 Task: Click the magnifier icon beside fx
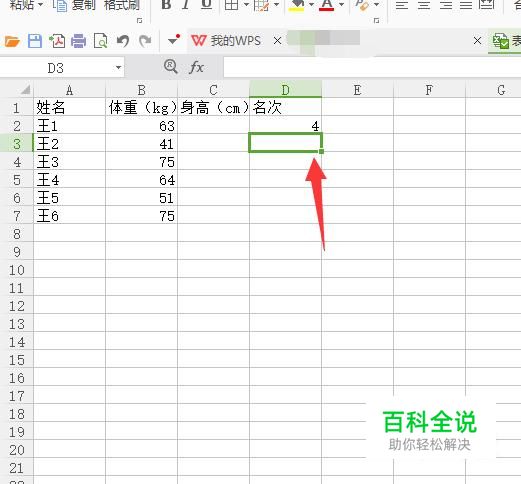171,67
